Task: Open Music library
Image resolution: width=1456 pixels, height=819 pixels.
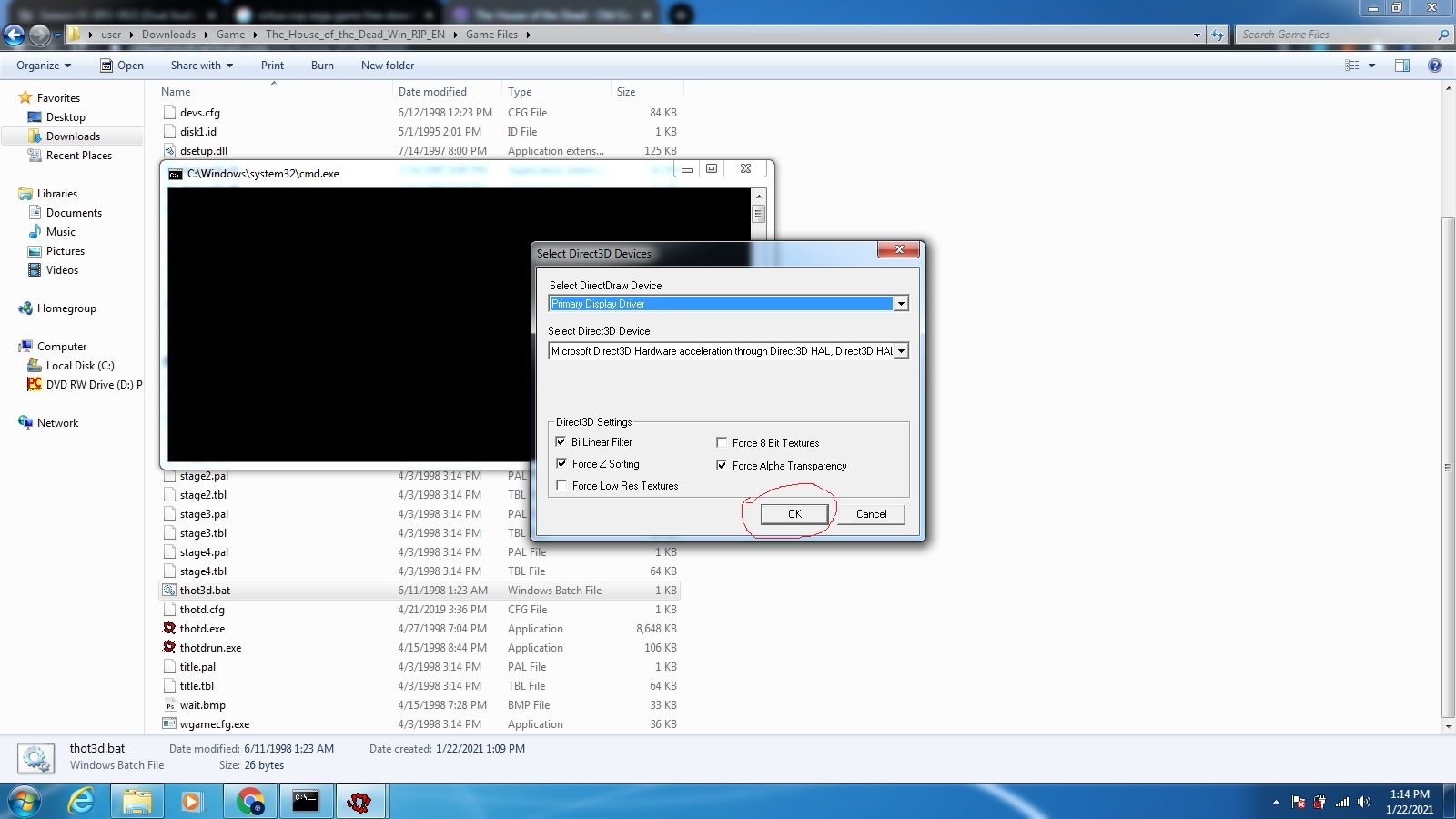Action: [61, 232]
